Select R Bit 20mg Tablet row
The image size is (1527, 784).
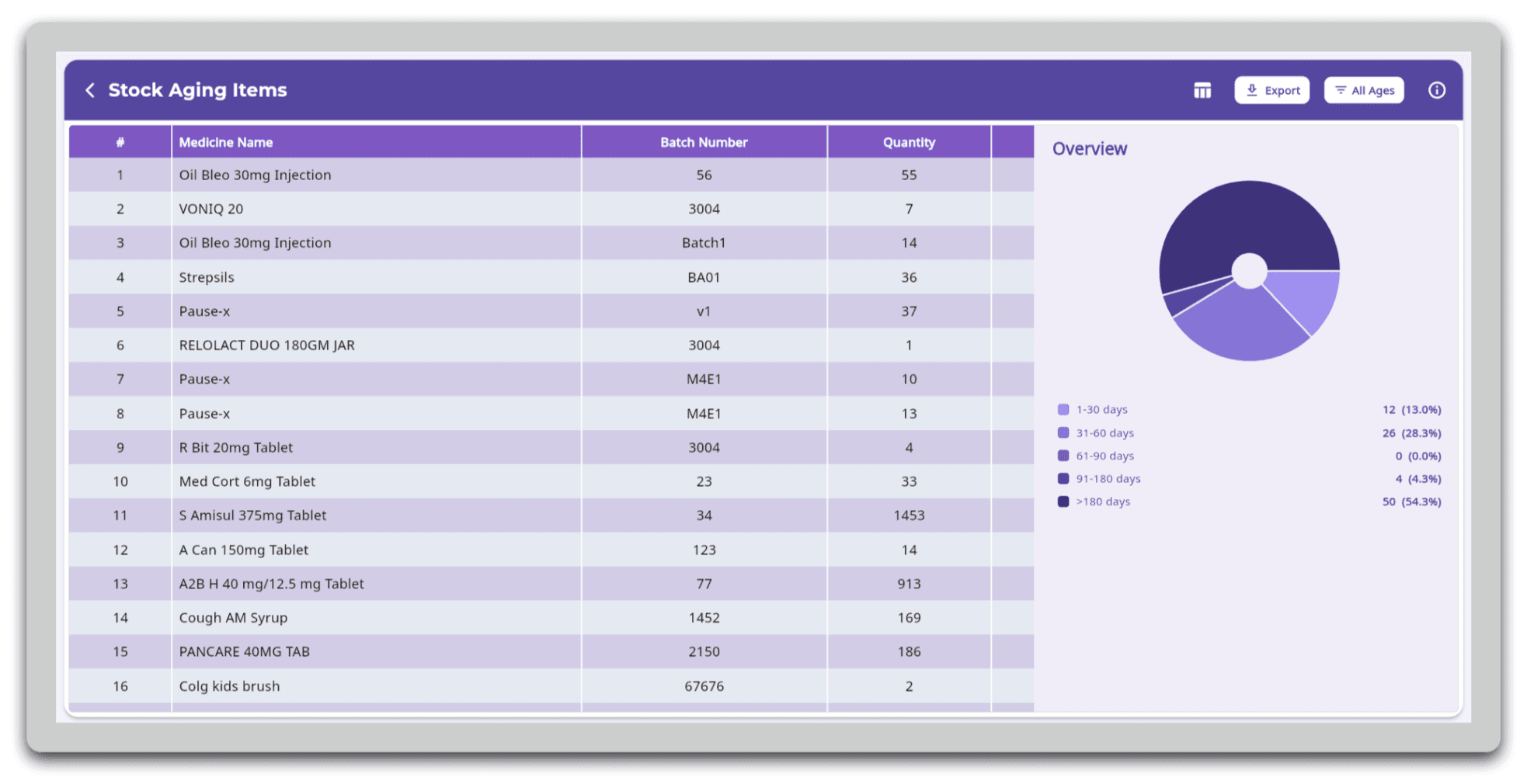click(x=551, y=447)
